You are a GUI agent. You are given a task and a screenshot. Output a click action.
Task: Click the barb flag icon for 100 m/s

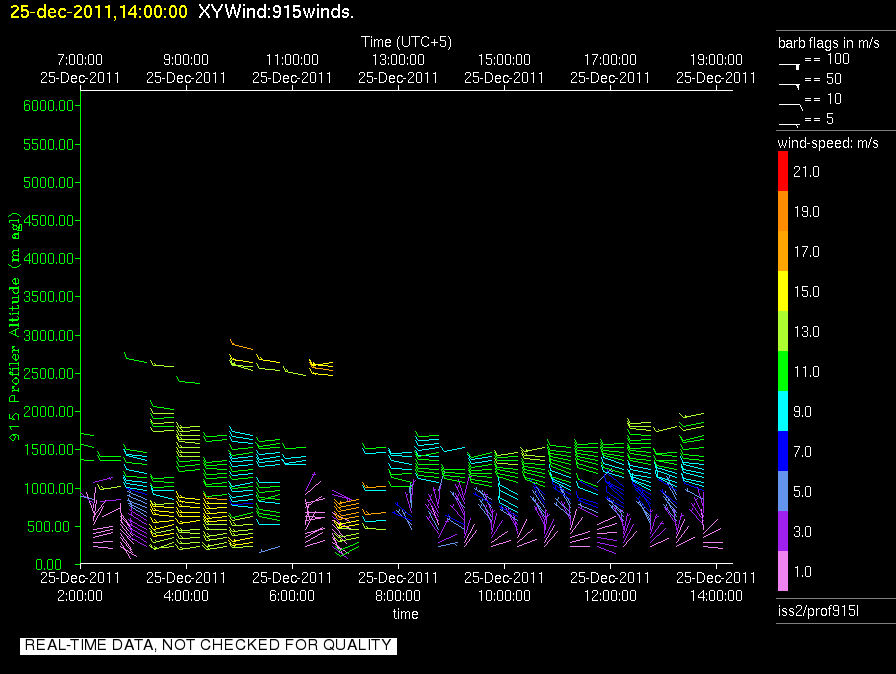click(789, 65)
